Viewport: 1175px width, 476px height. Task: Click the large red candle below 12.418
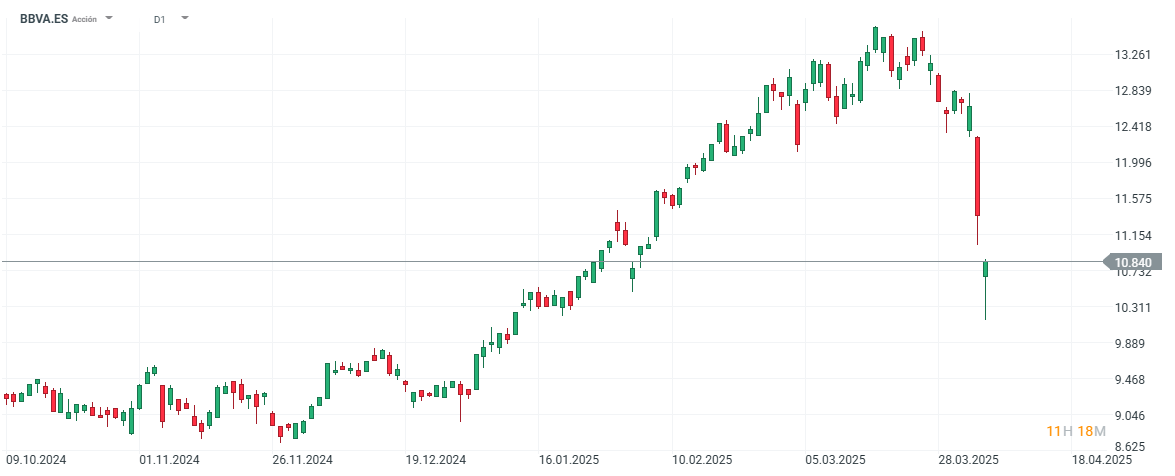click(x=977, y=177)
